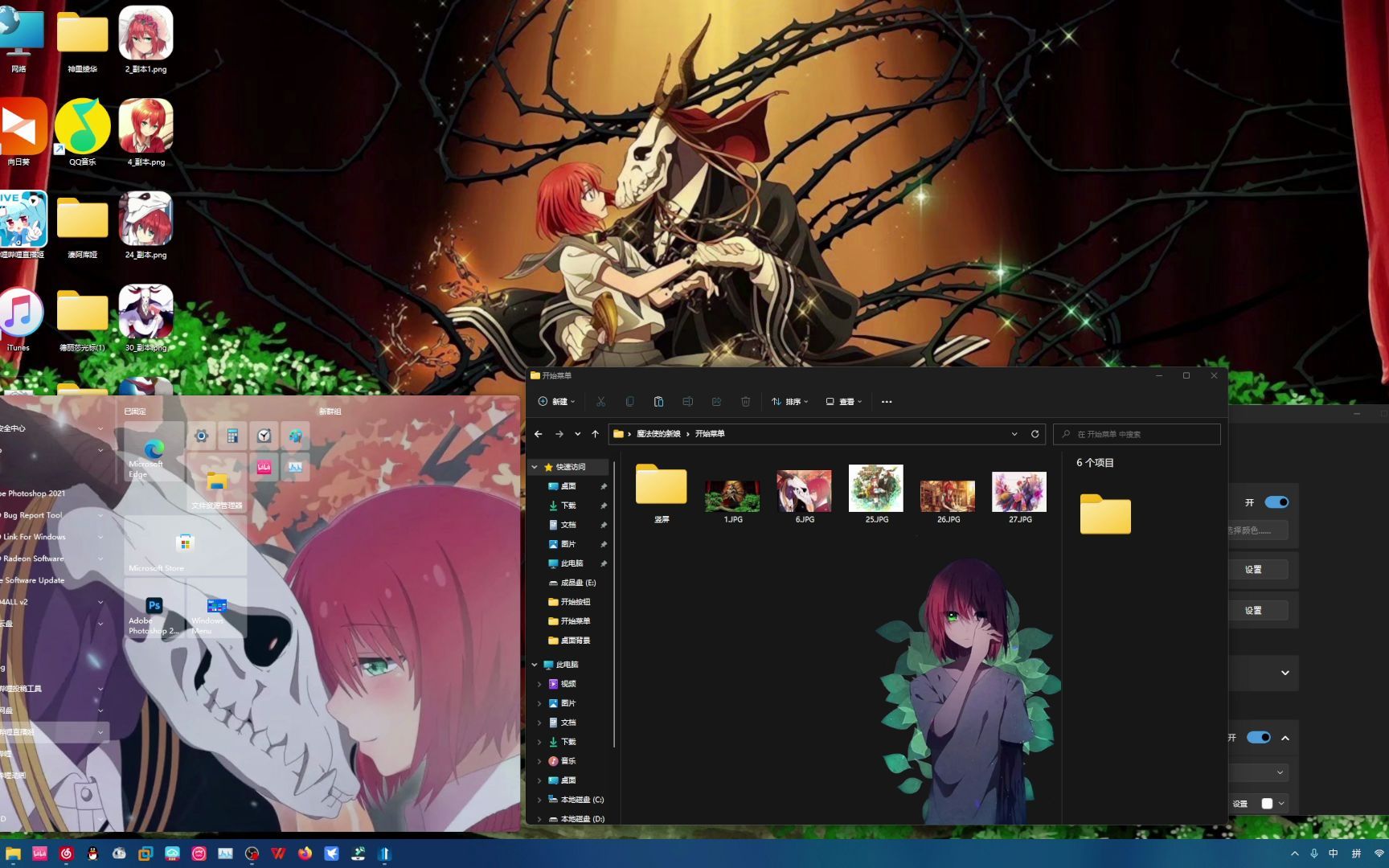
Task: Click the Delete trash icon
Action: click(x=745, y=402)
